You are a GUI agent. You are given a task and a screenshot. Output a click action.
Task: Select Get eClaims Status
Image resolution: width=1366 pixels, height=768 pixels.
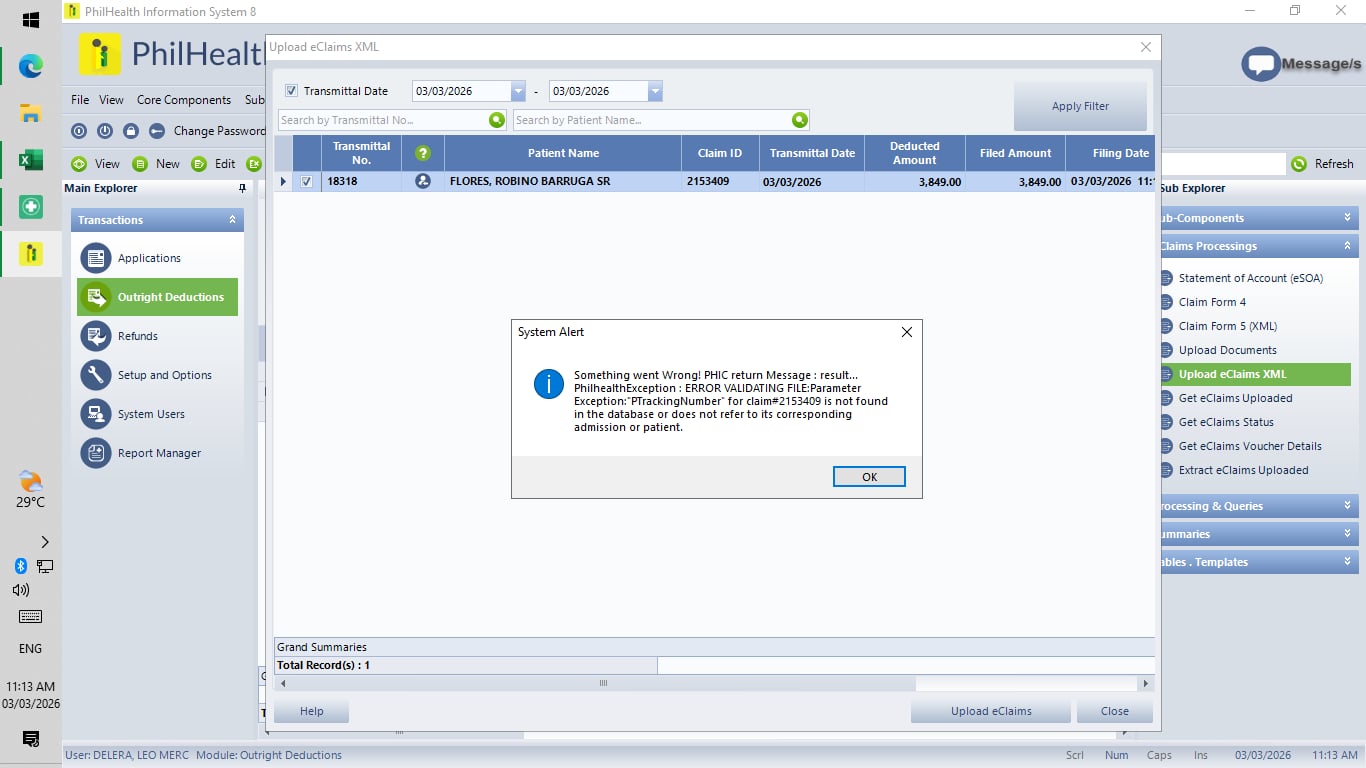(1226, 422)
